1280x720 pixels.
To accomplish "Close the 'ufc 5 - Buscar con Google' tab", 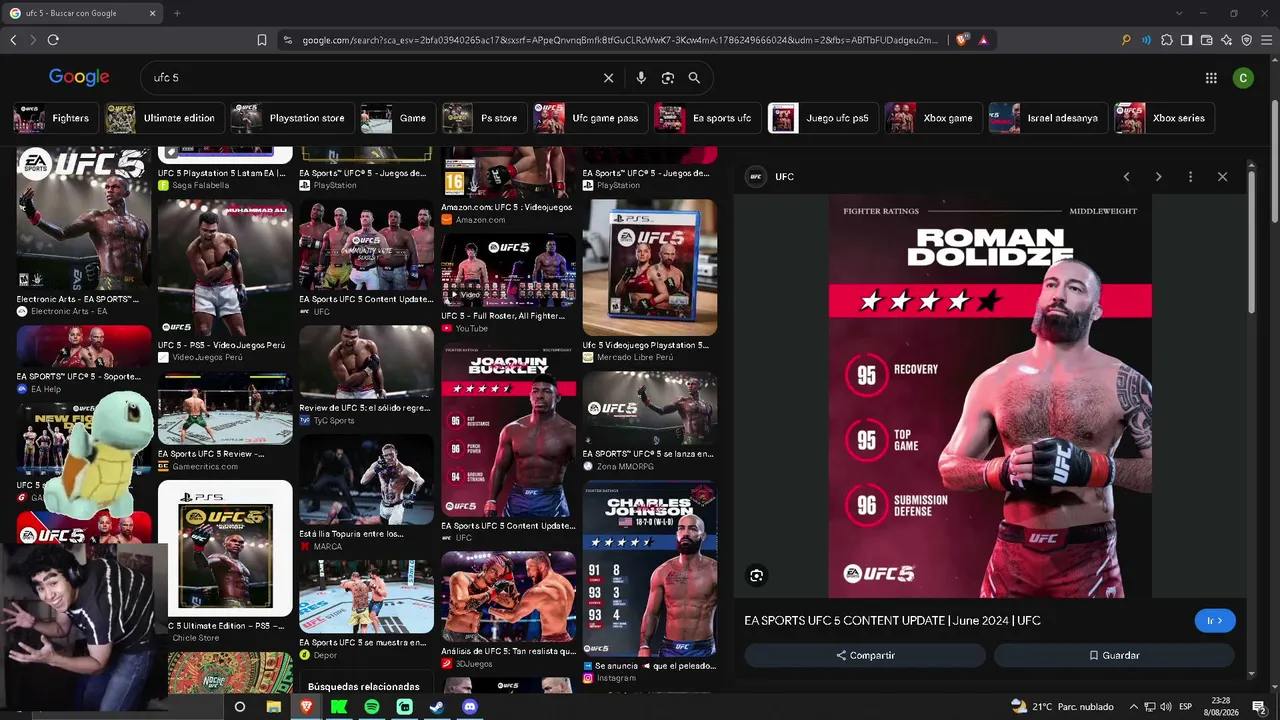I will [153, 13].
